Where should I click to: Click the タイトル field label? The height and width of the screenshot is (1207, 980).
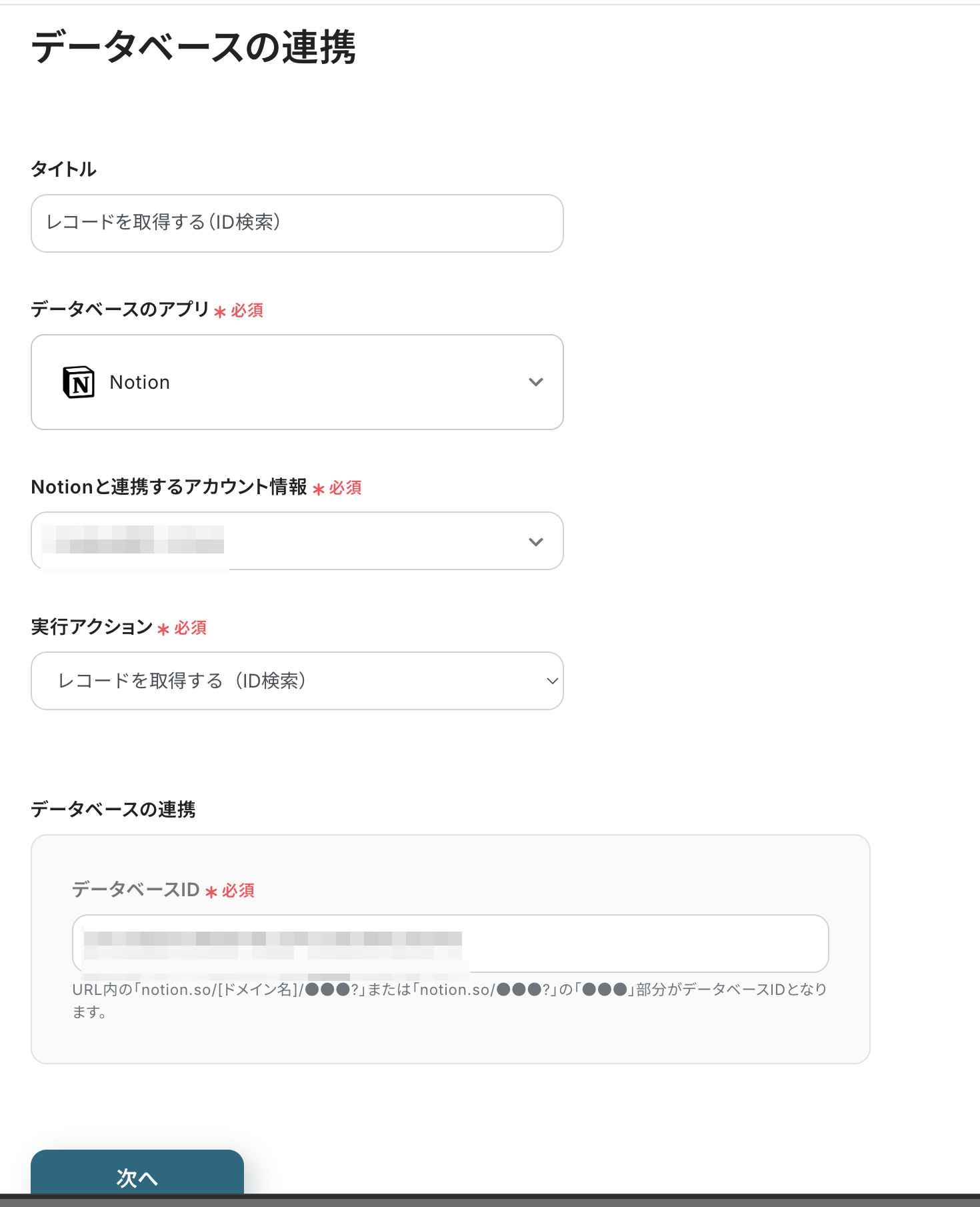[64, 169]
